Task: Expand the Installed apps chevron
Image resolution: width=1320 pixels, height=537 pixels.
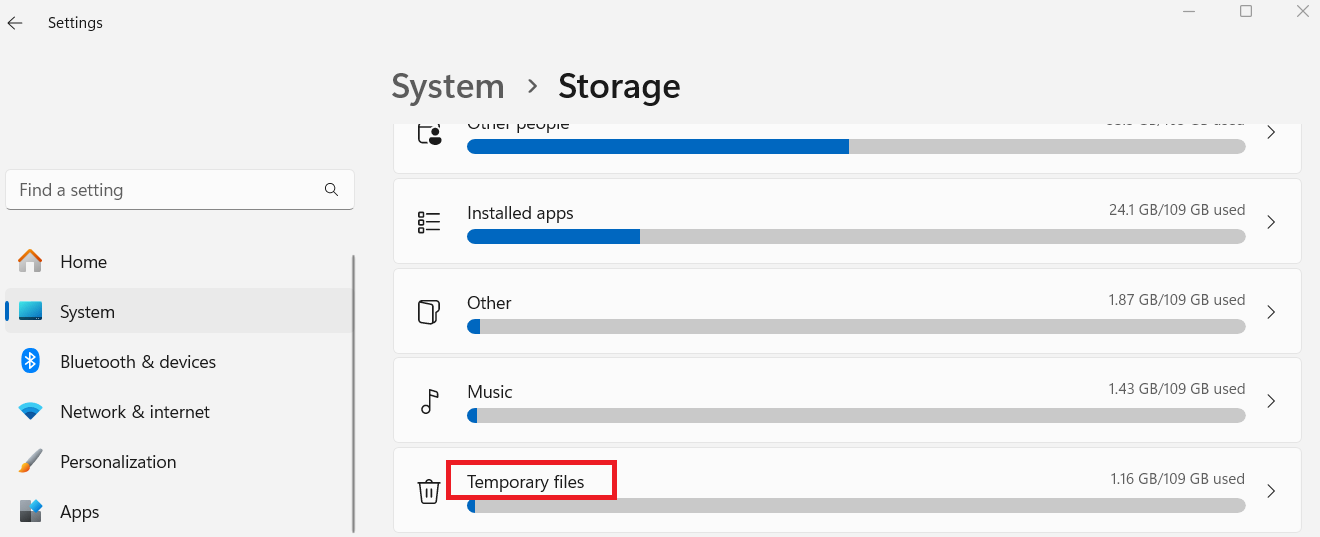Action: tap(1271, 222)
